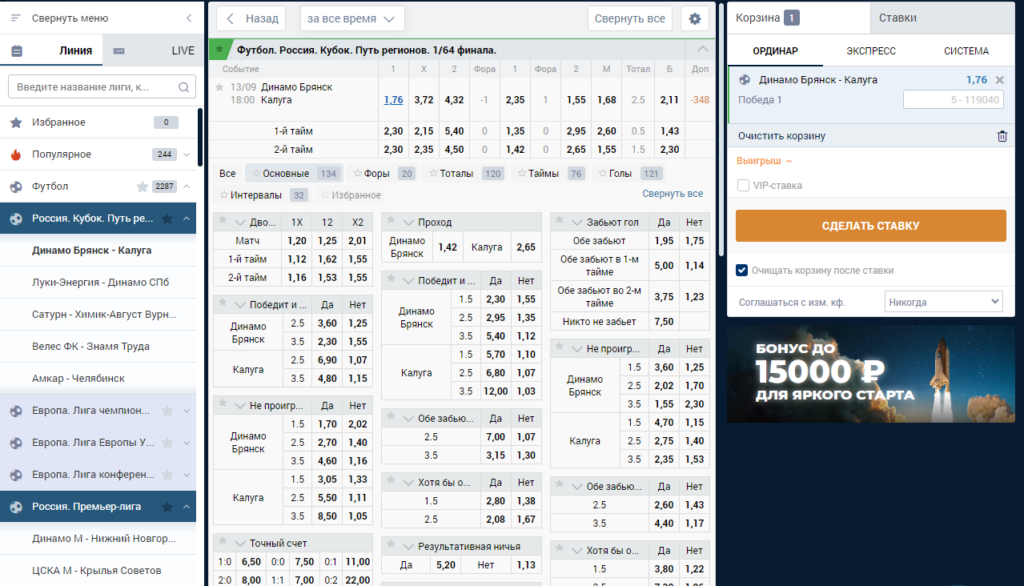Toggle the Таймы filter chip

pos(551,173)
